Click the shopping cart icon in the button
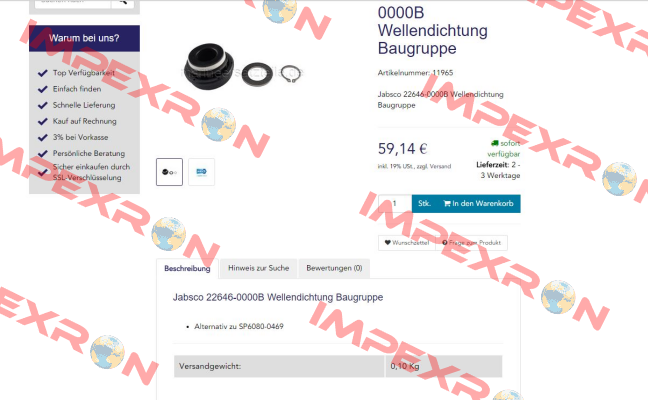Image resolution: width=648 pixels, height=400 pixels. tap(447, 203)
